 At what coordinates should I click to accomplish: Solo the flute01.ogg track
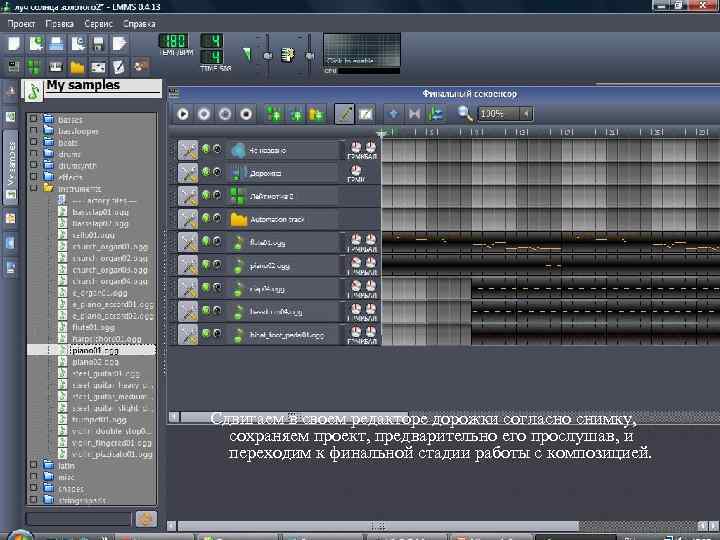point(217,240)
